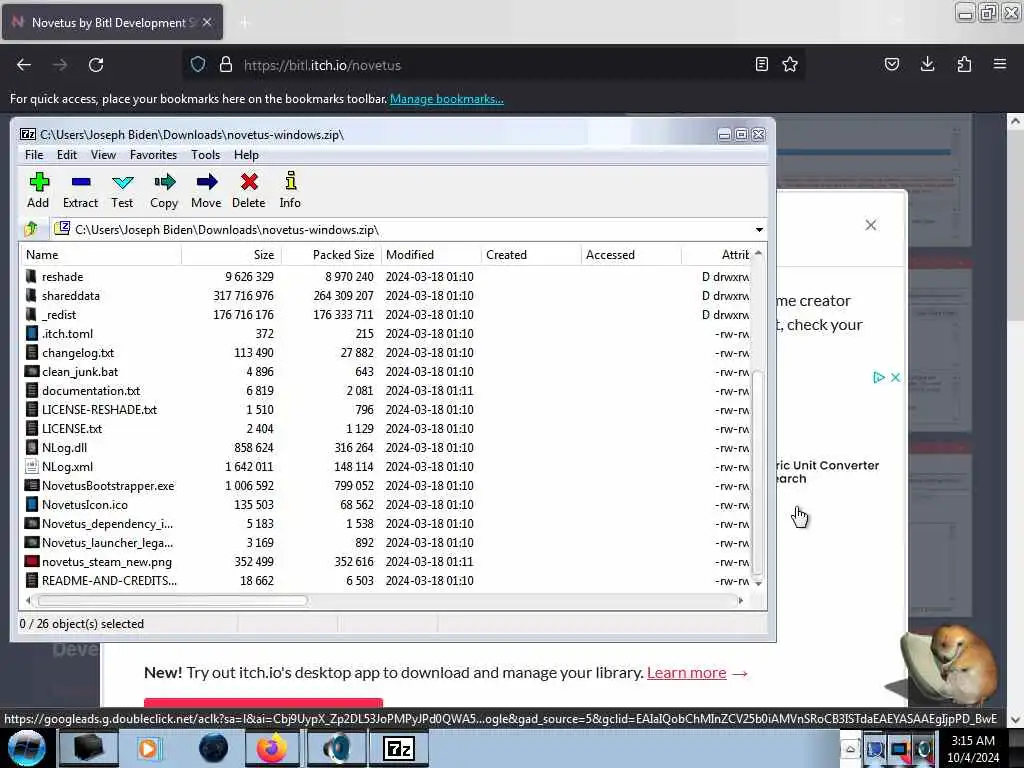This screenshot has height=768, width=1024.
Task: Select NovetusBootstrapper.exe
Action: coord(108,485)
